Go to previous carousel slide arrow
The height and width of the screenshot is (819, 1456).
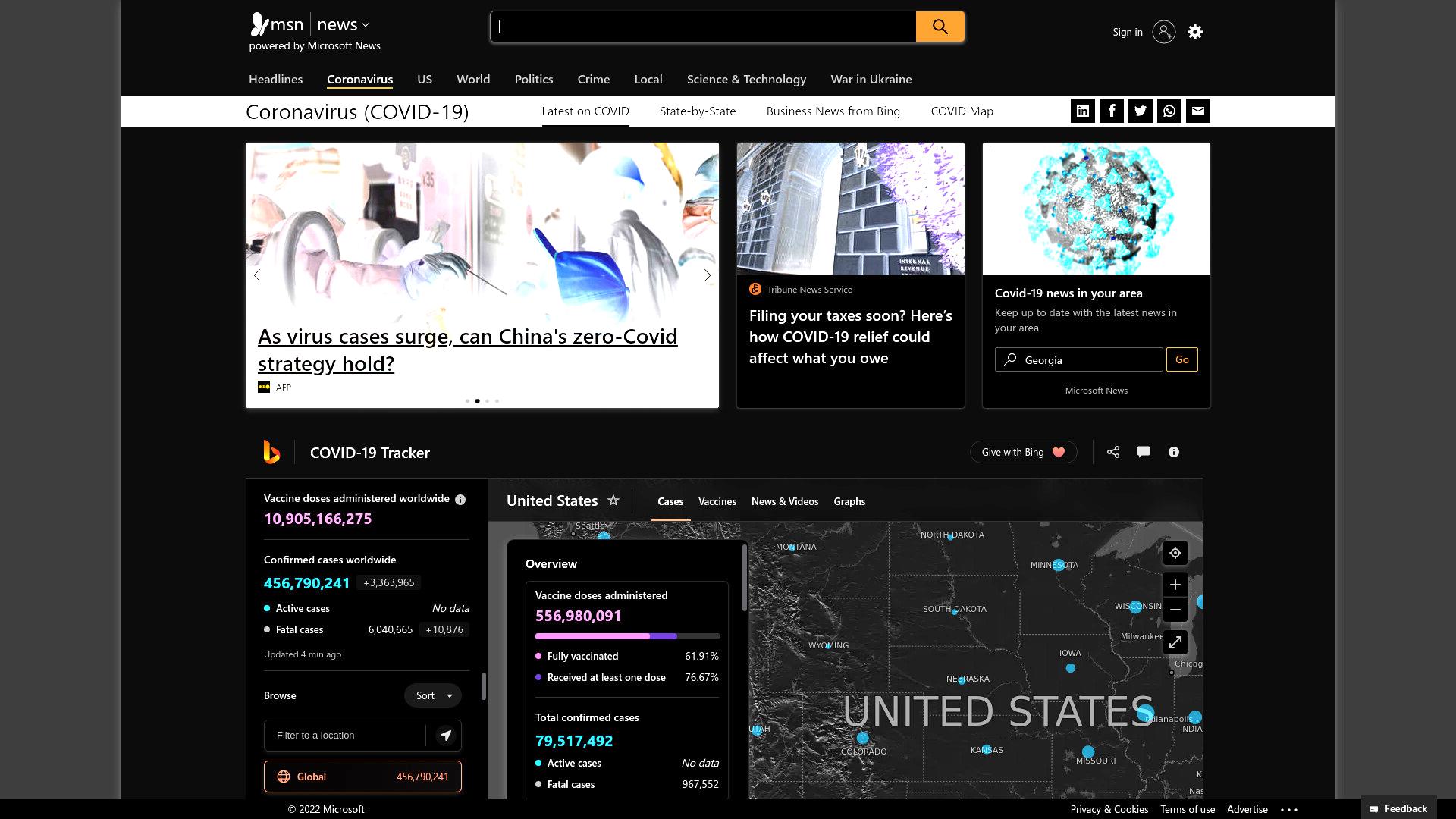257,275
